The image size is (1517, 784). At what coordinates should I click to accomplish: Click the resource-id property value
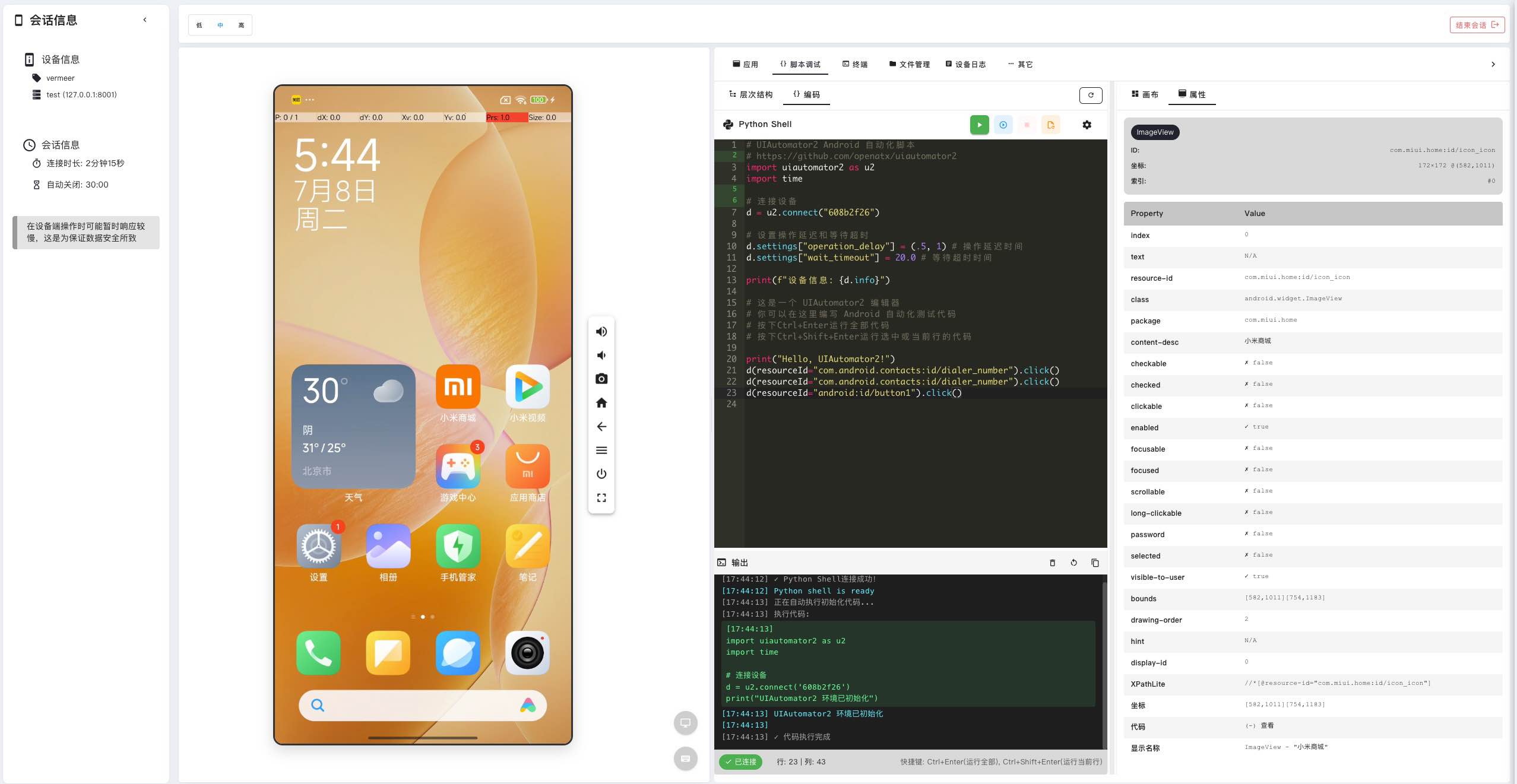point(1297,277)
